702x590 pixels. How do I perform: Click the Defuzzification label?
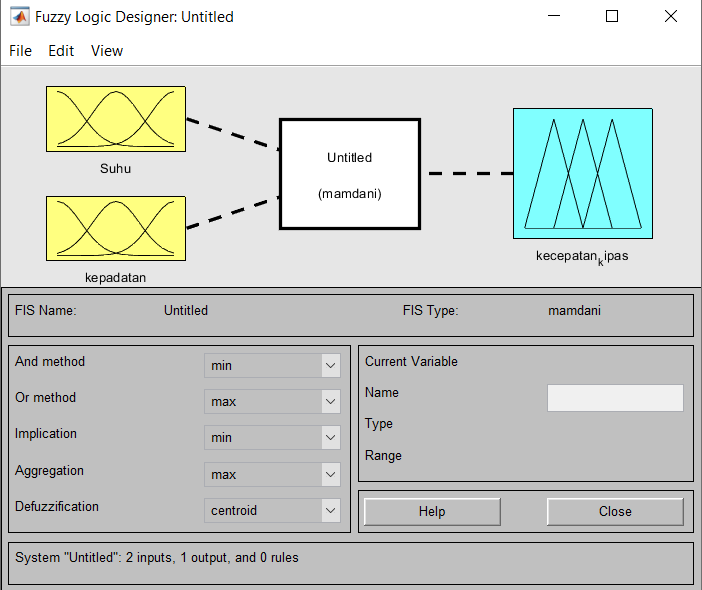tap(57, 506)
